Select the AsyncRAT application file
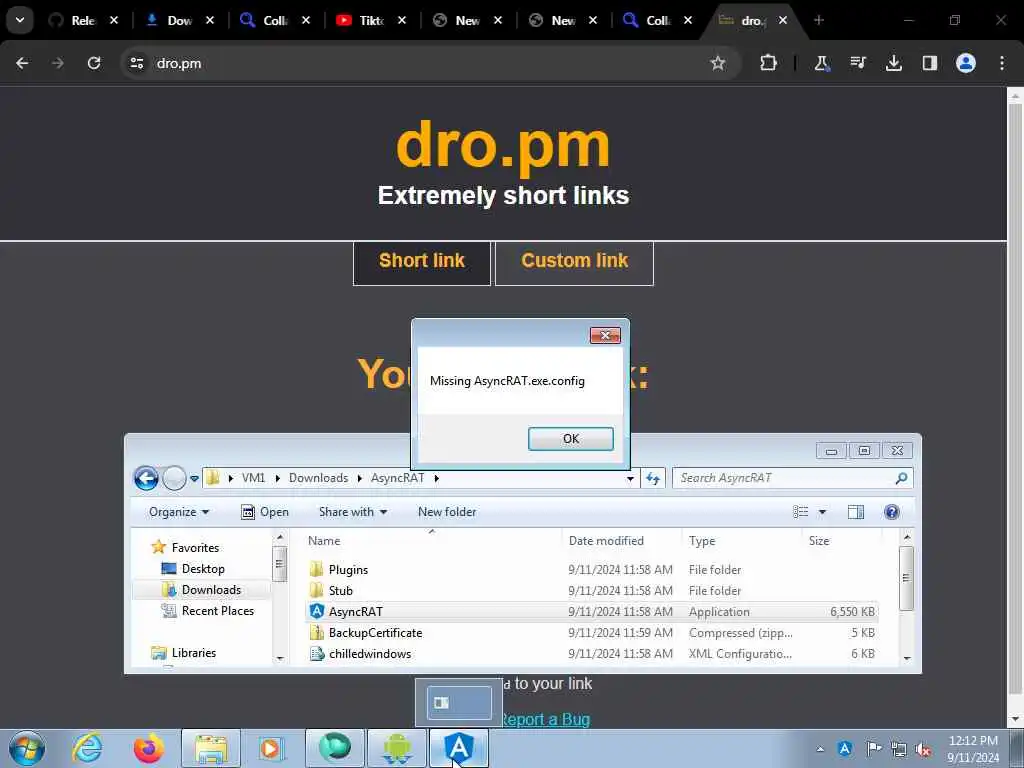Viewport: 1024px width, 768px height. [355, 611]
